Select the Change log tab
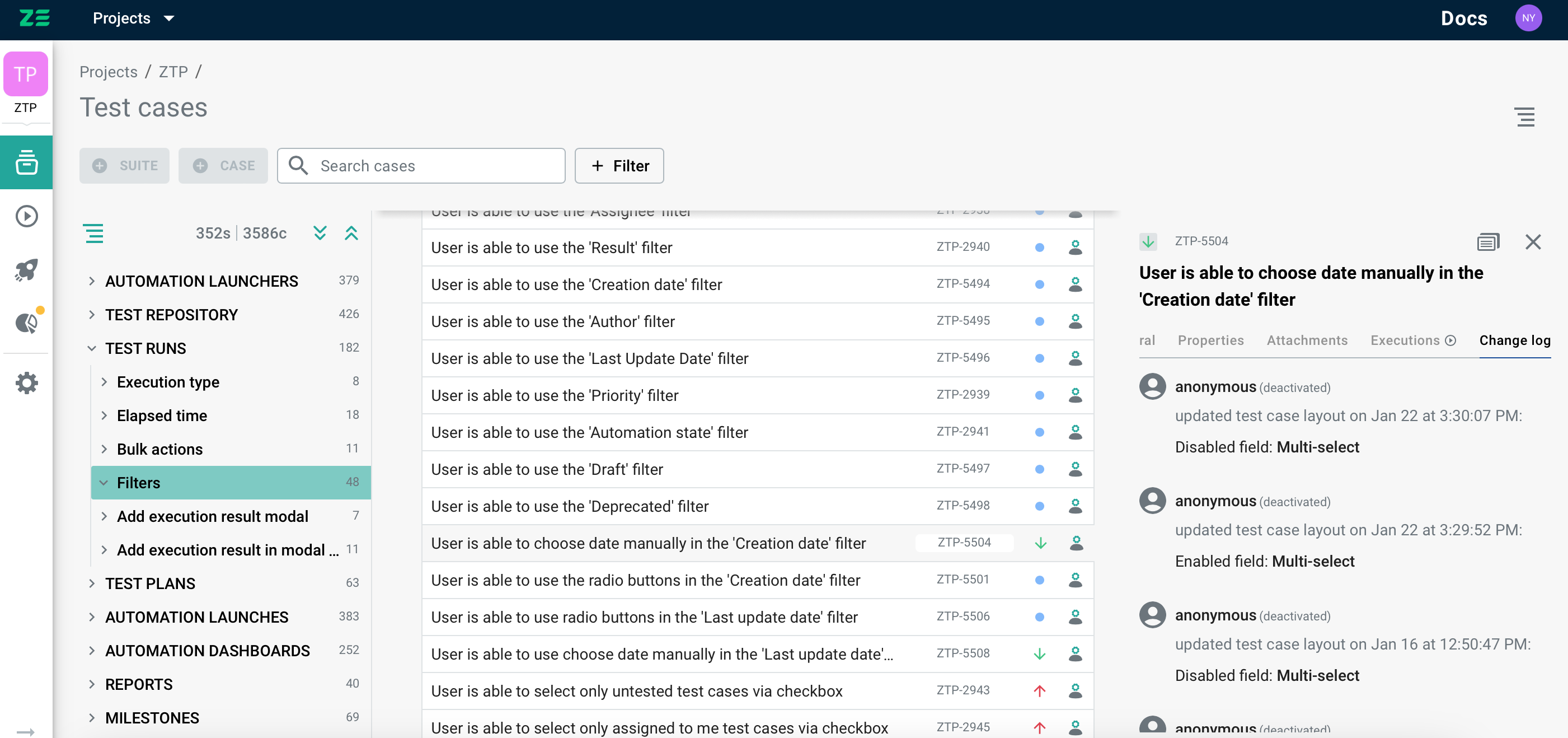This screenshot has width=1568, height=738. click(x=1514, y=340)
